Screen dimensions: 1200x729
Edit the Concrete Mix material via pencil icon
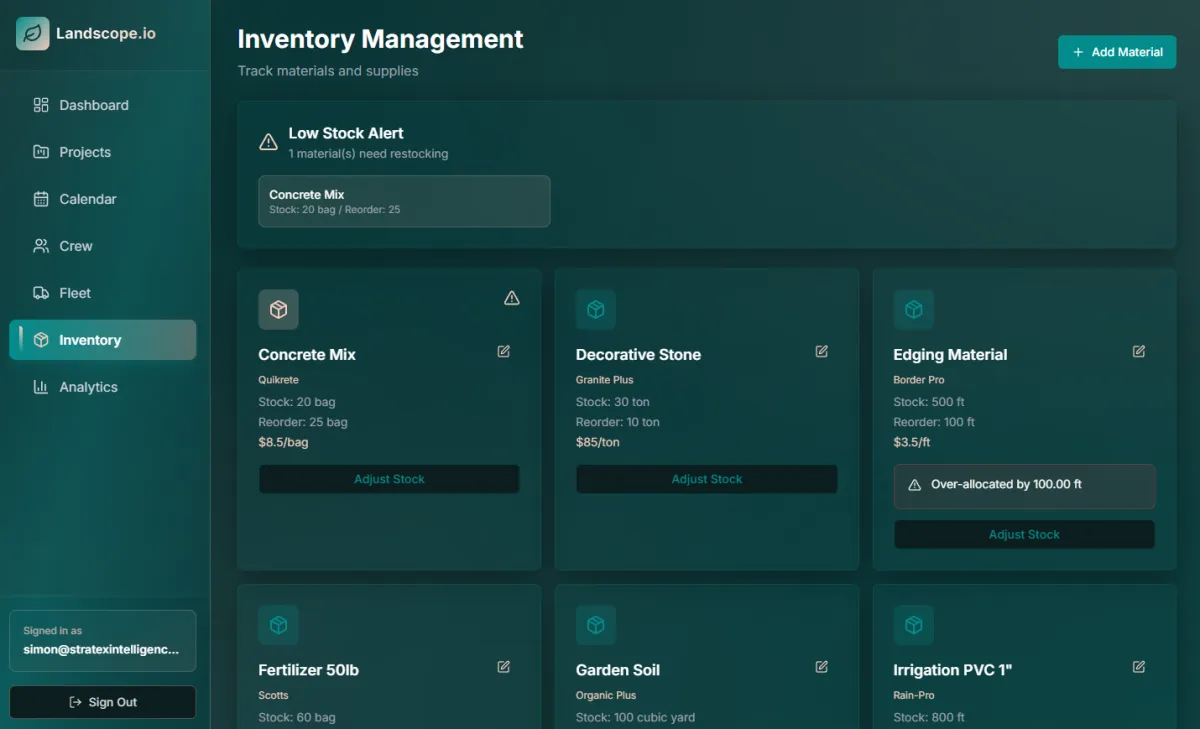(504, 351)
